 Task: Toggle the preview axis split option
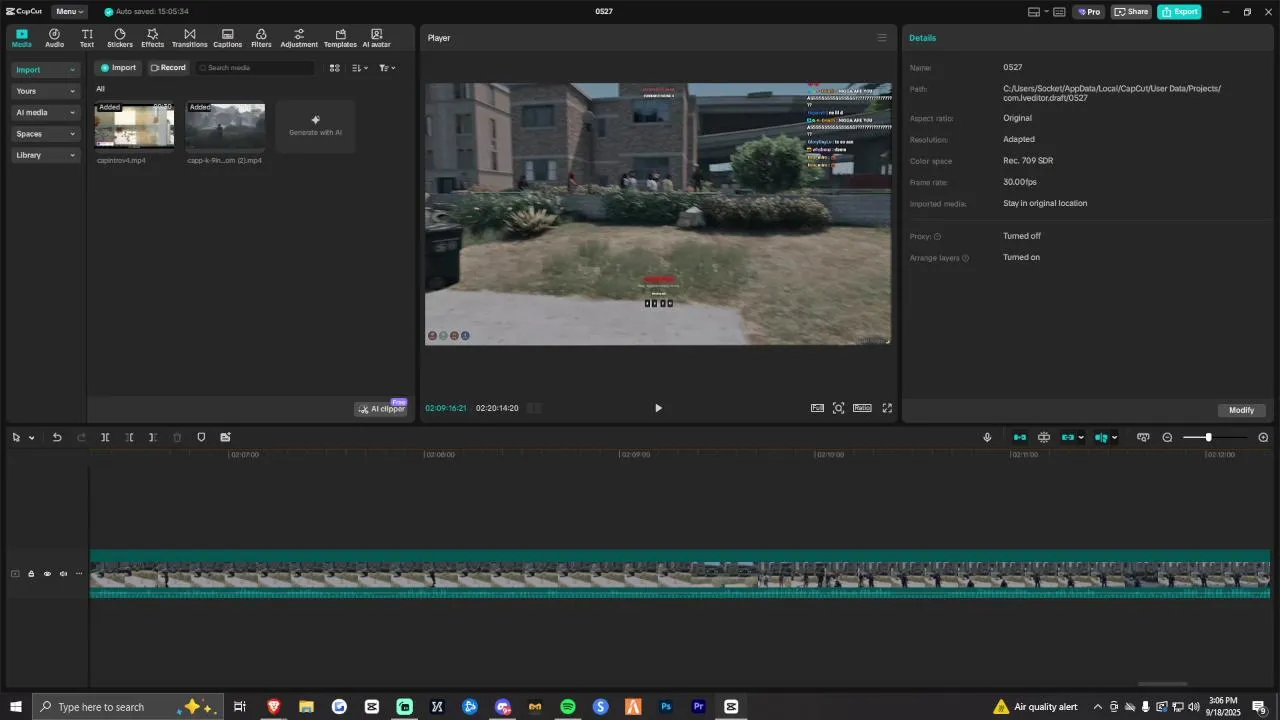(x=1101, y=438)
